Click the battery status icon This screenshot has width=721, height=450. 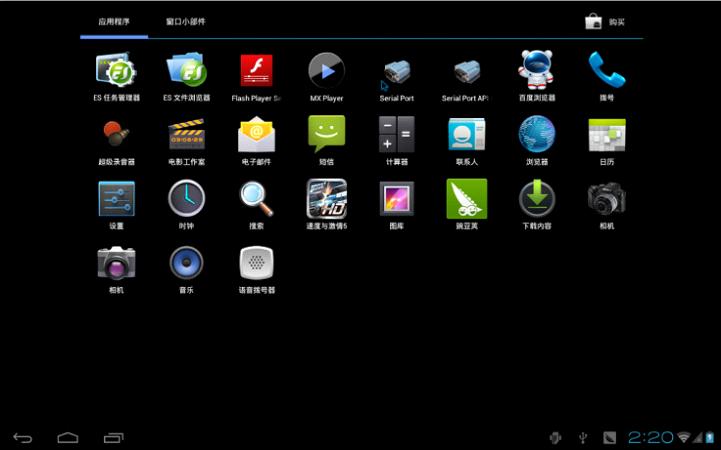[710, 437]
